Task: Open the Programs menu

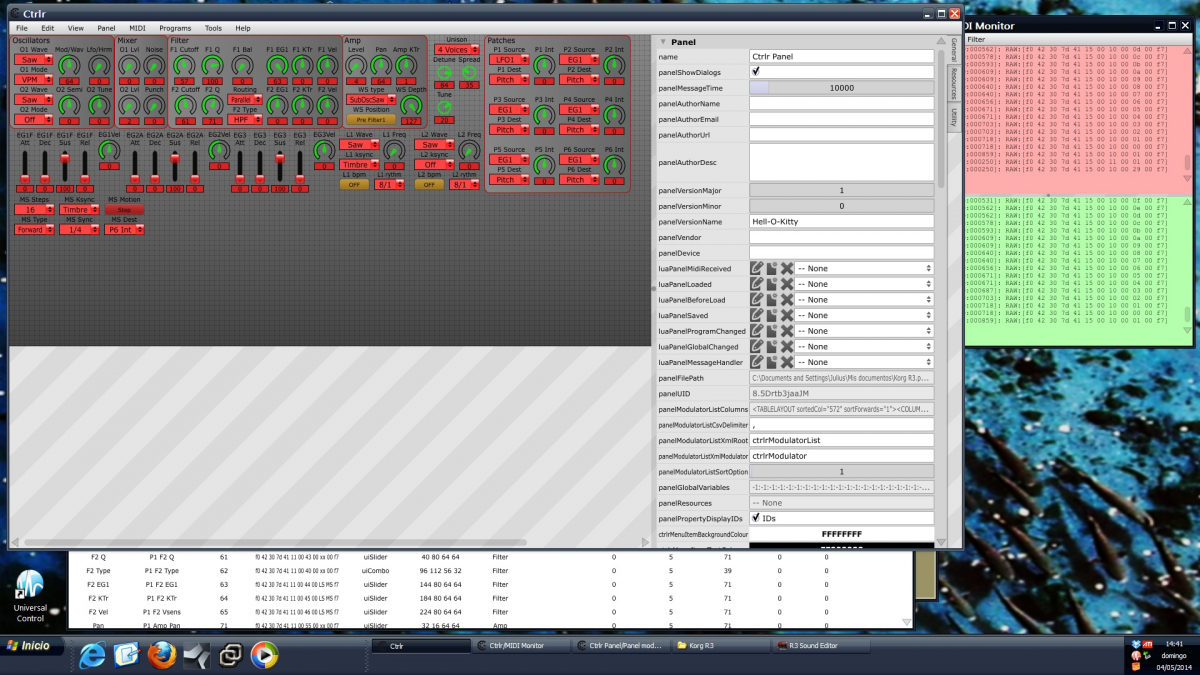Action: 175,28
